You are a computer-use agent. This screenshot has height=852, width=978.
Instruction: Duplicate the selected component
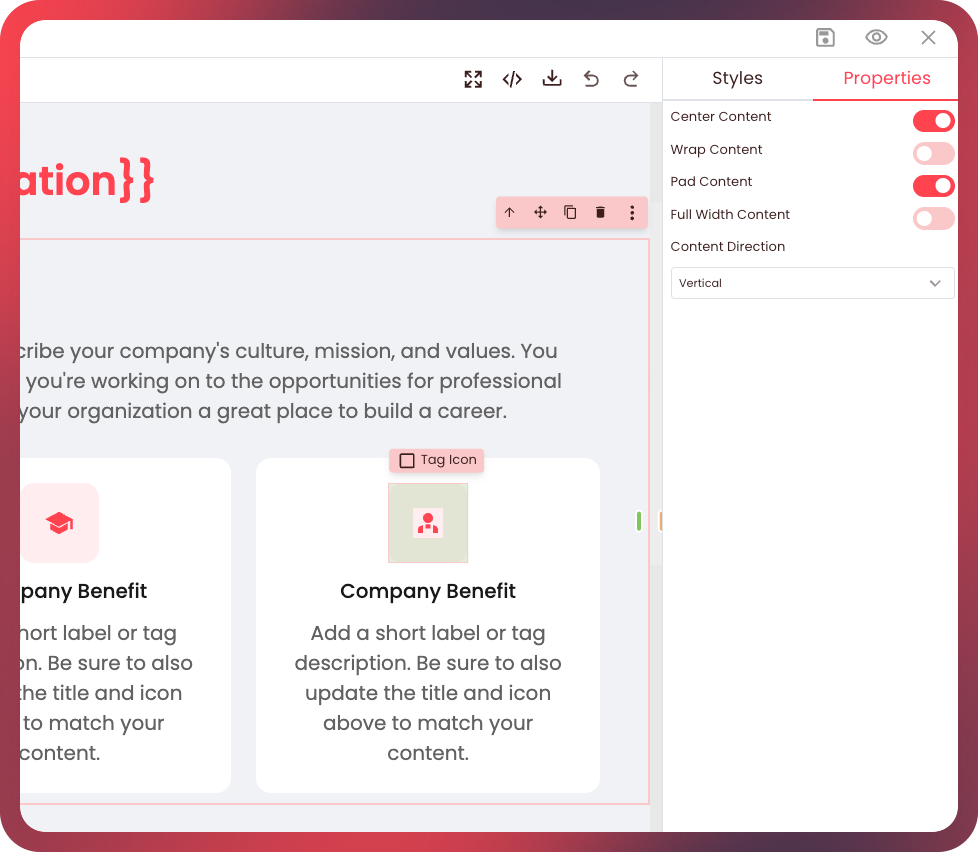click(570, 213)
